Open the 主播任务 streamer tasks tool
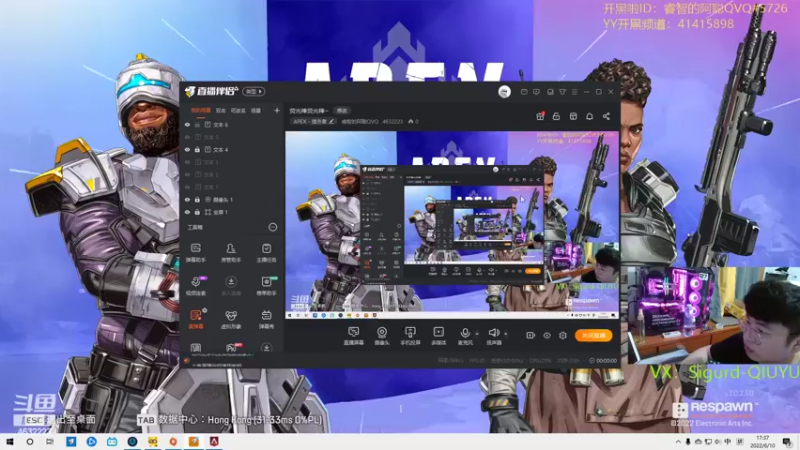Image resolution: width=800 pixels, height=450 pixels. coord(266,253)
